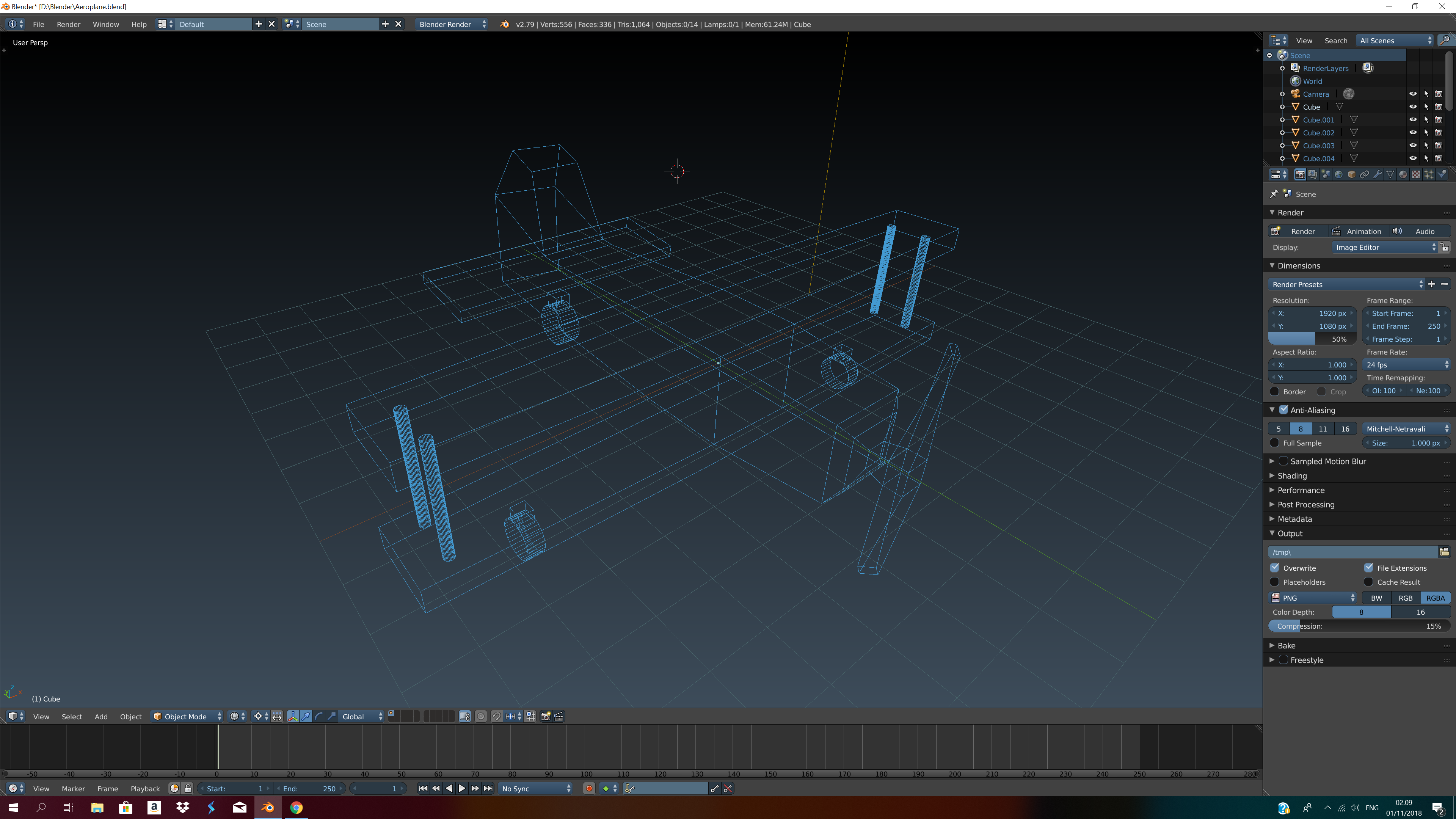Viewport: 1456px width, 819px height.
Task: Expand the Performance panel
Action: click(1301, 490)
